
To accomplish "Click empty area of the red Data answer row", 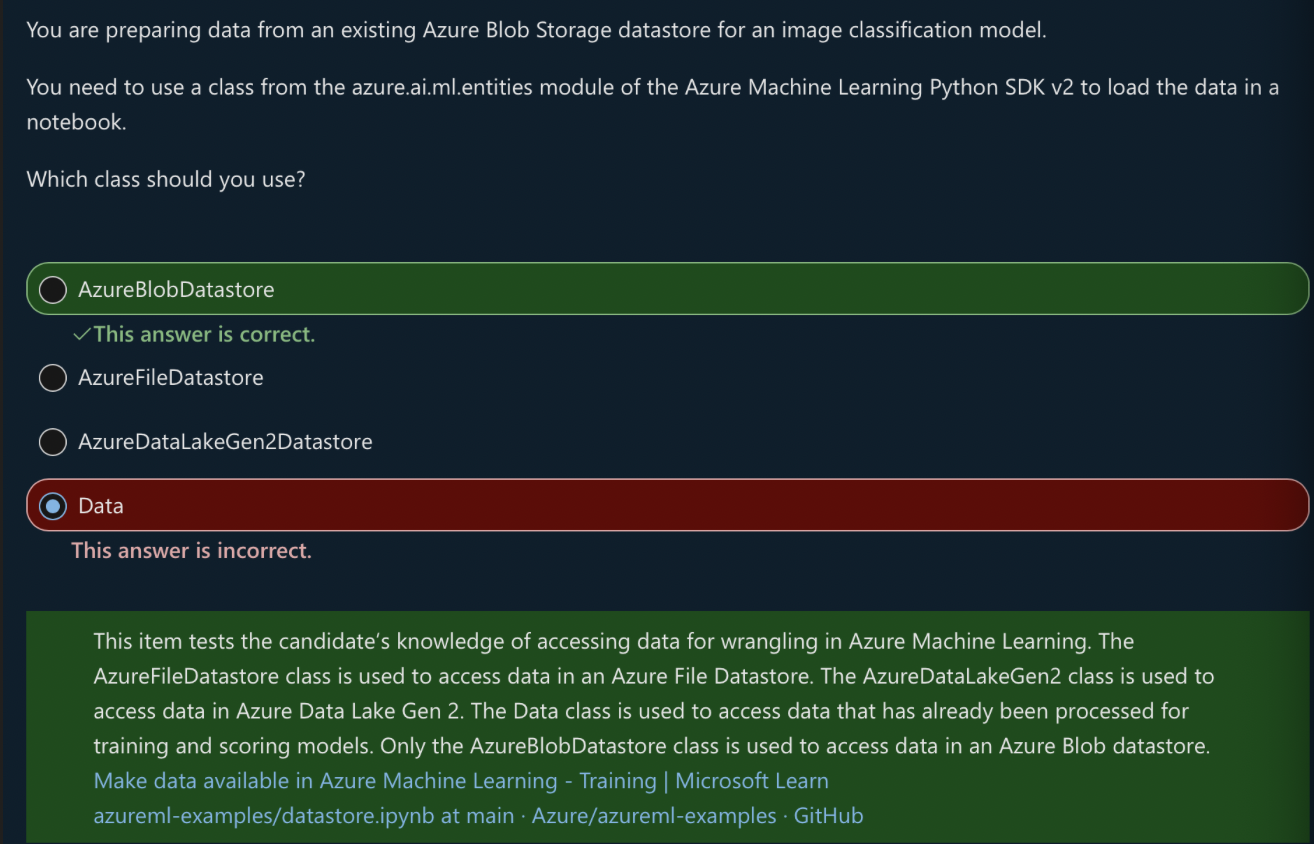I will click(700, 506).
